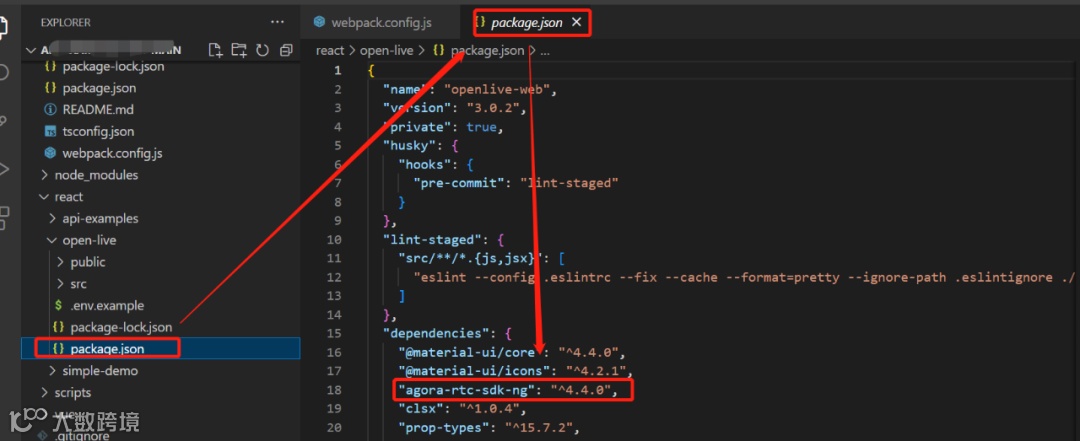Click the "dependencies" key on line 15

(436, 334)
